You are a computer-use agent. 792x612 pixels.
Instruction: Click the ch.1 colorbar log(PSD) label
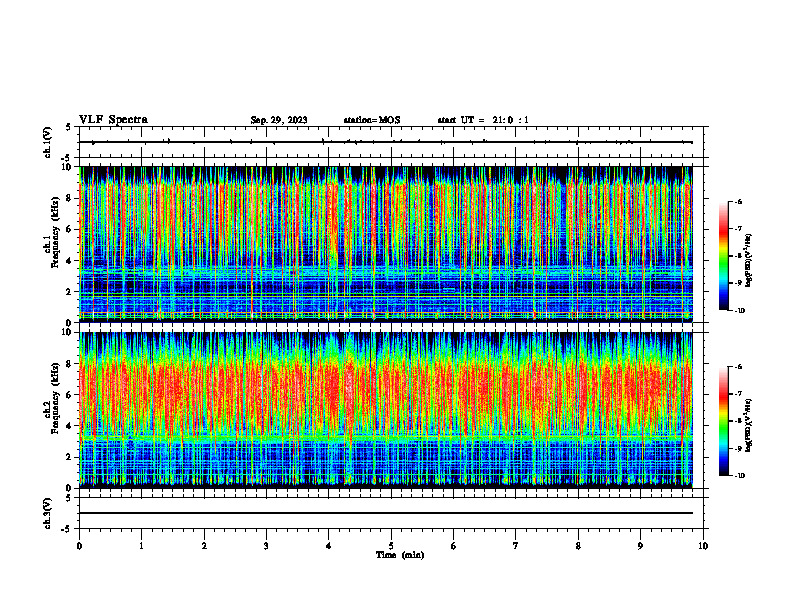pos(749,261)
